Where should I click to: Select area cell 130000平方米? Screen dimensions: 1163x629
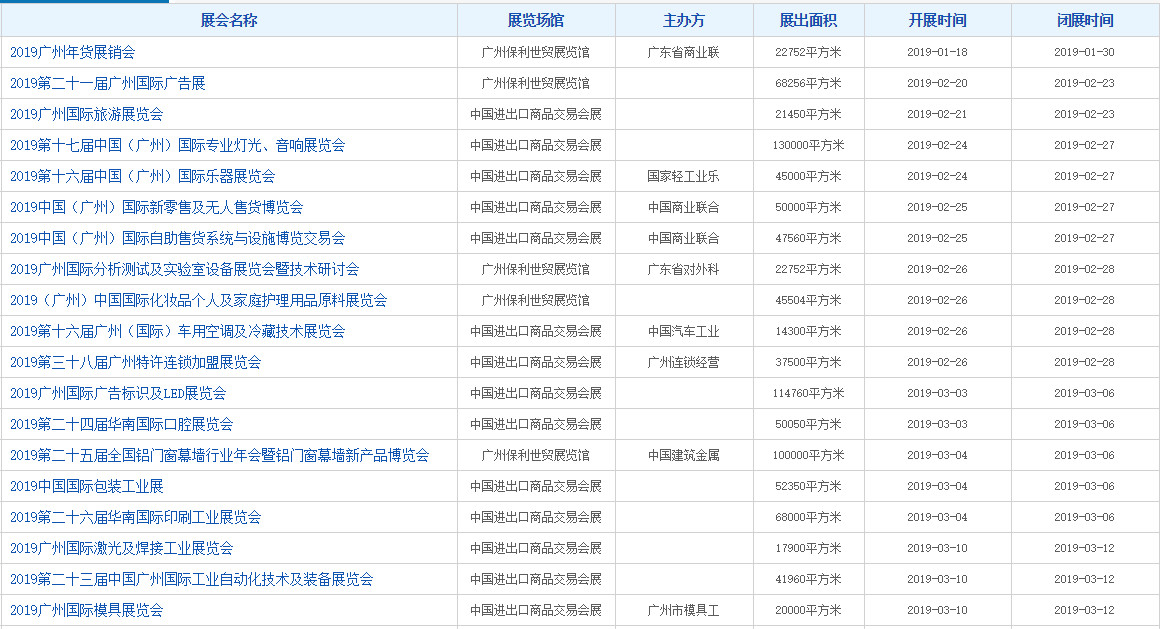808,145
